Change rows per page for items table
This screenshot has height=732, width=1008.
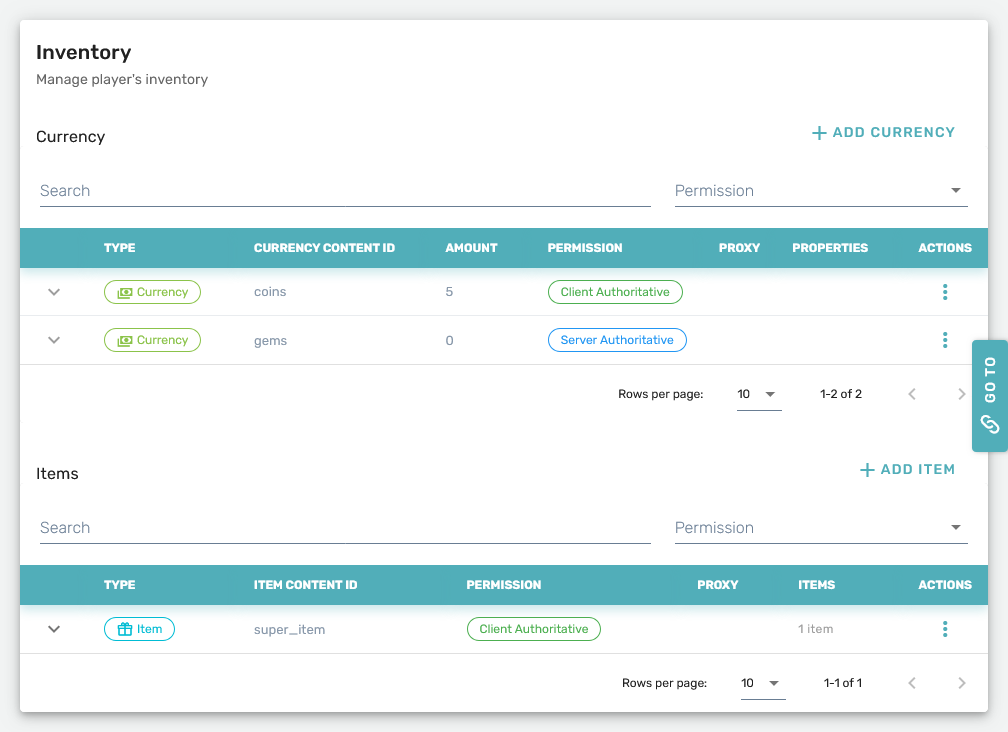point(762,683)
